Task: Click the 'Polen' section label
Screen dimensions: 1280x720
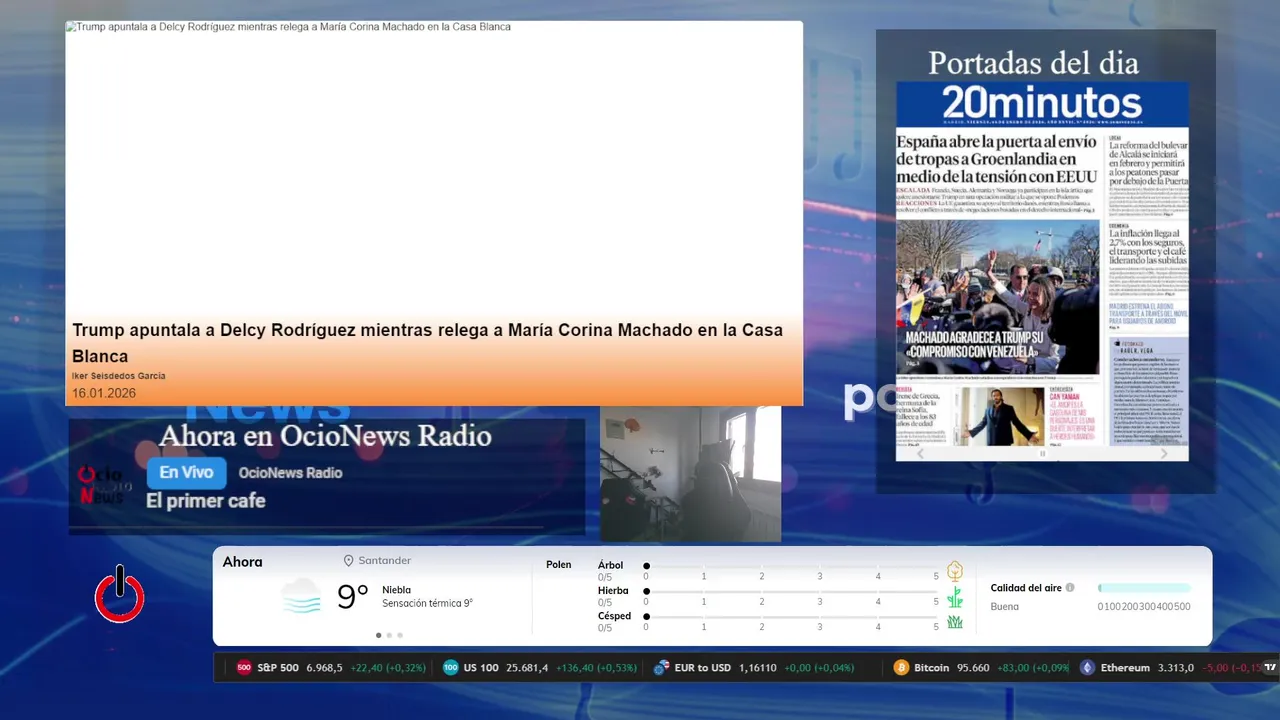Action: coord(558,565)
